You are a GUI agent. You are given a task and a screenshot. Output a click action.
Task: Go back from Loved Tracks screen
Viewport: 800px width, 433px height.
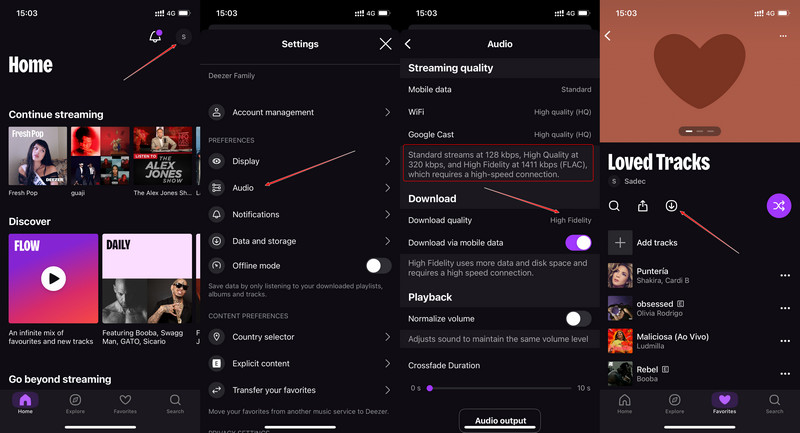608,36
